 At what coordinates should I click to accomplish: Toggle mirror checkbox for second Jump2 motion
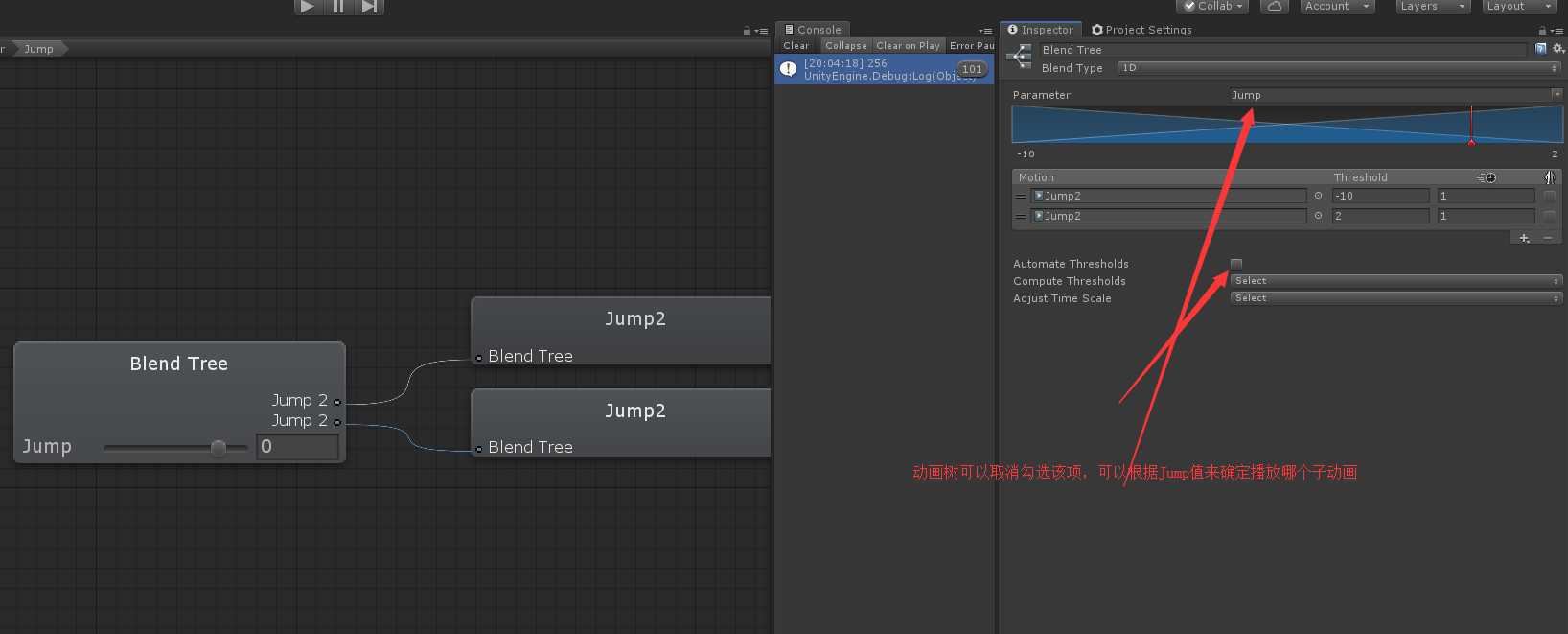(1549, 216)
